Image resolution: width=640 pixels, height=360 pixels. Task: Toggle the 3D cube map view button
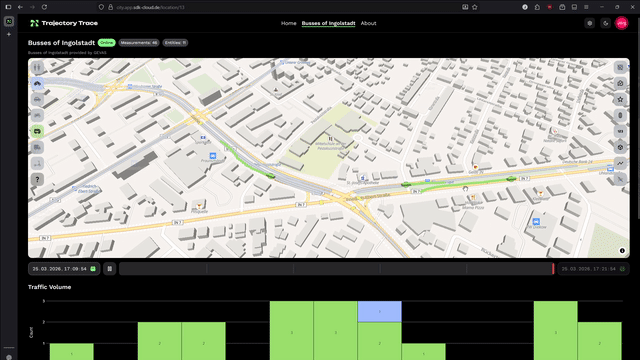click(x=620, y=147)
